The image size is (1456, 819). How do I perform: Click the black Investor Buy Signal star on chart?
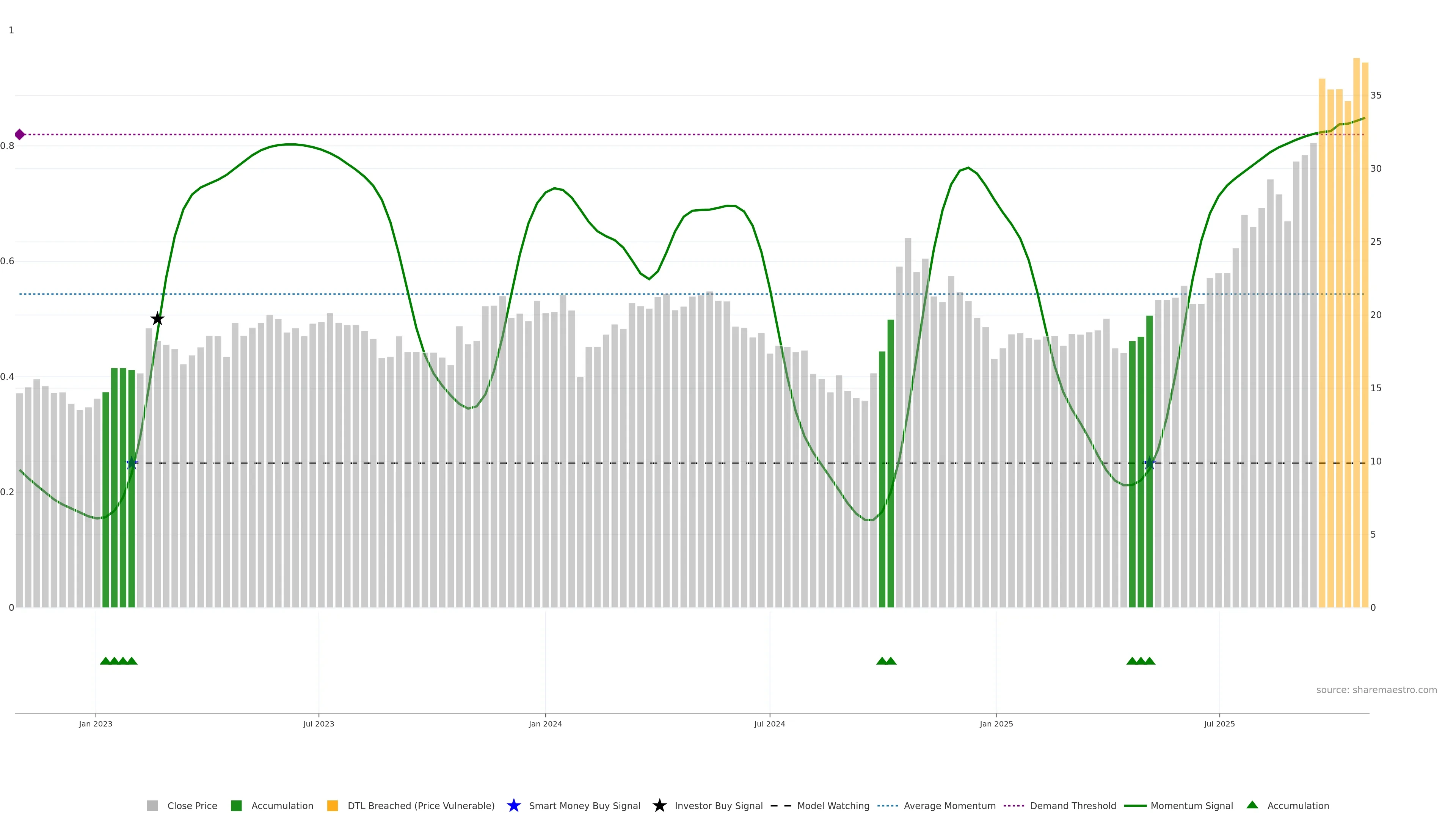point(158,319)
